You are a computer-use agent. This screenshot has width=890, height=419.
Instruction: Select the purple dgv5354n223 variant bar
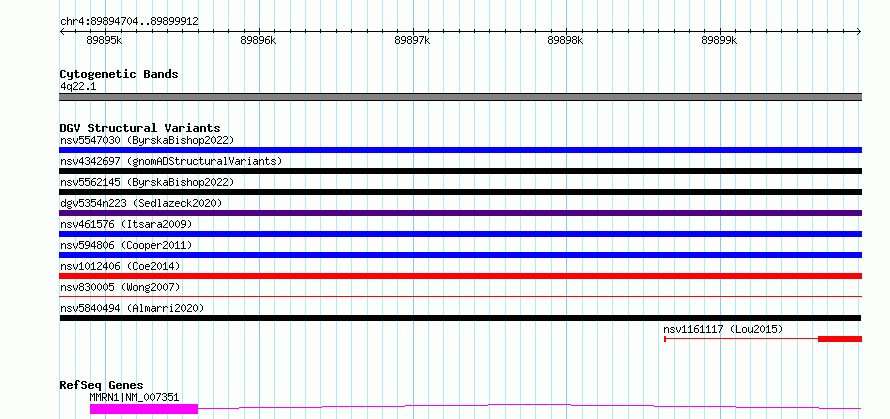pyautogui.click(x=460, y=213)
